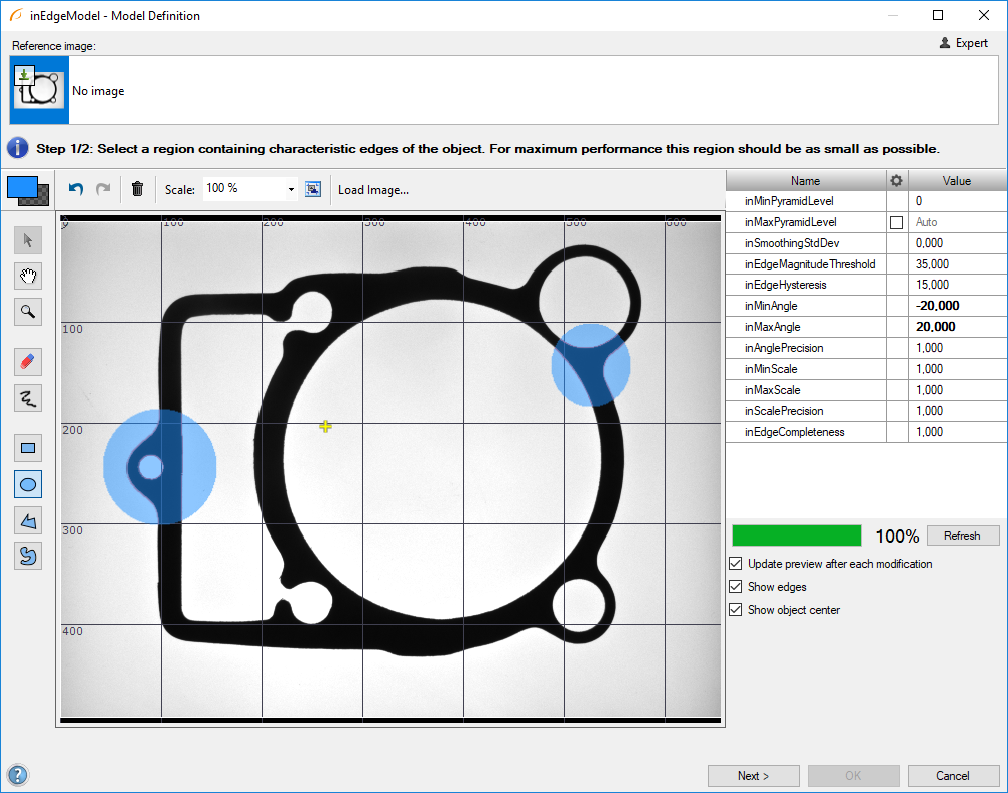Click the blue foreground color swatch
This screenshot has width=1008, height=793.
(x=20, y=187)
